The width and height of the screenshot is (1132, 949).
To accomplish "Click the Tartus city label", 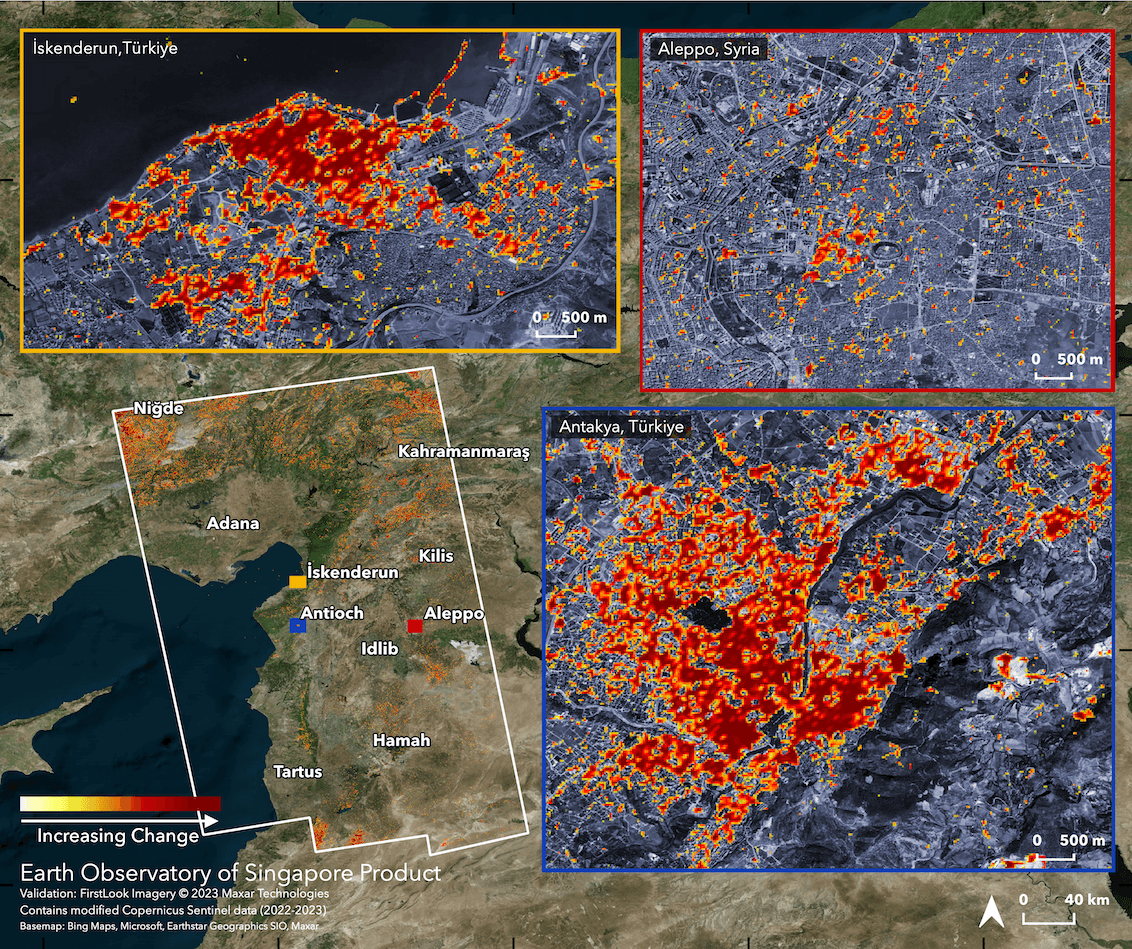I will coord(298,771).
